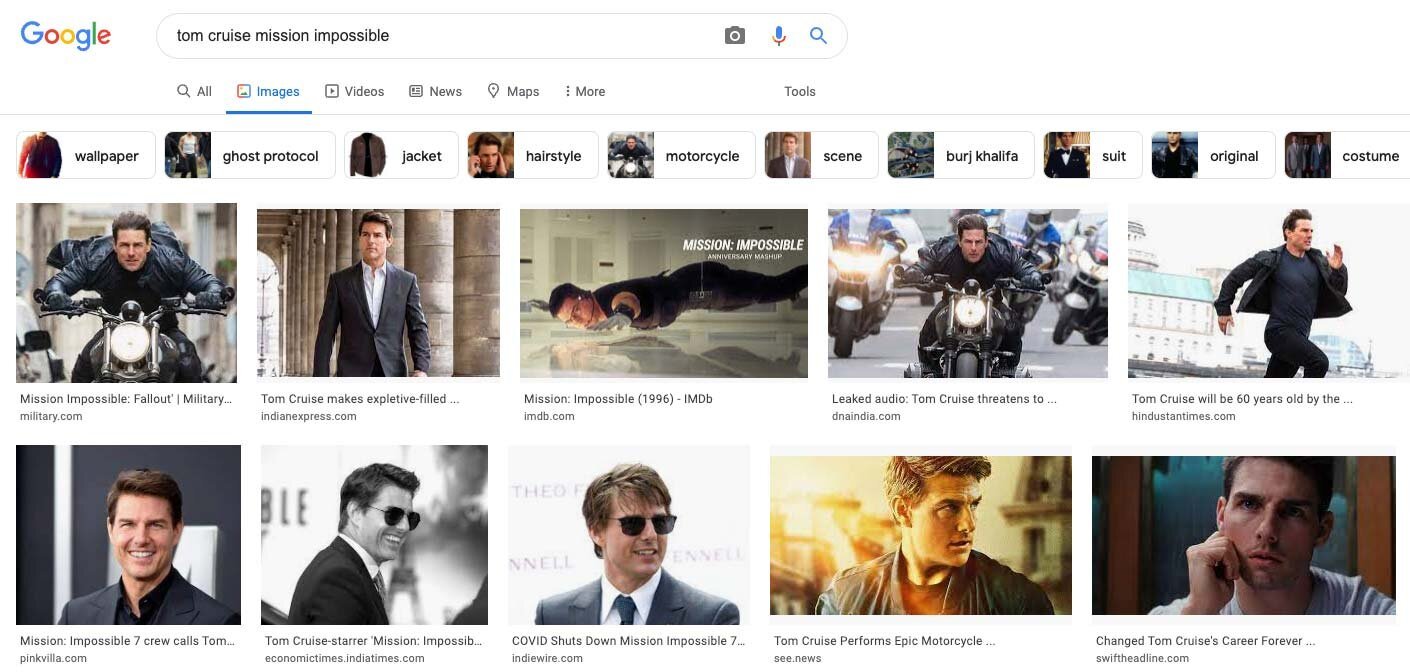Viewport: 1410px width, 672px height.
Task: Click the swiftheadline.com source text
Action: [1143, 658]
